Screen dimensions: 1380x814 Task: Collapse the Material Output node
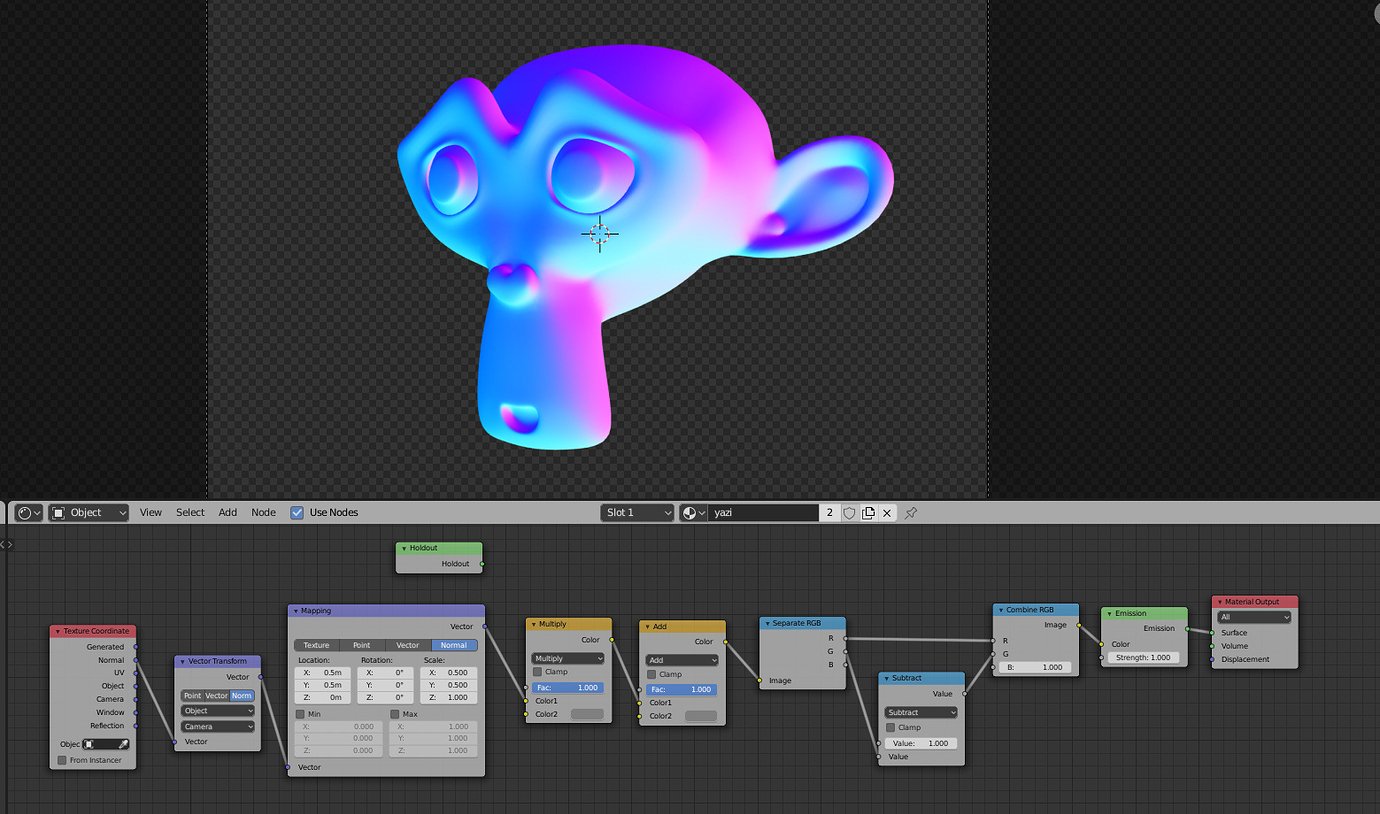pyautogui.click(x=1220, y=602)
